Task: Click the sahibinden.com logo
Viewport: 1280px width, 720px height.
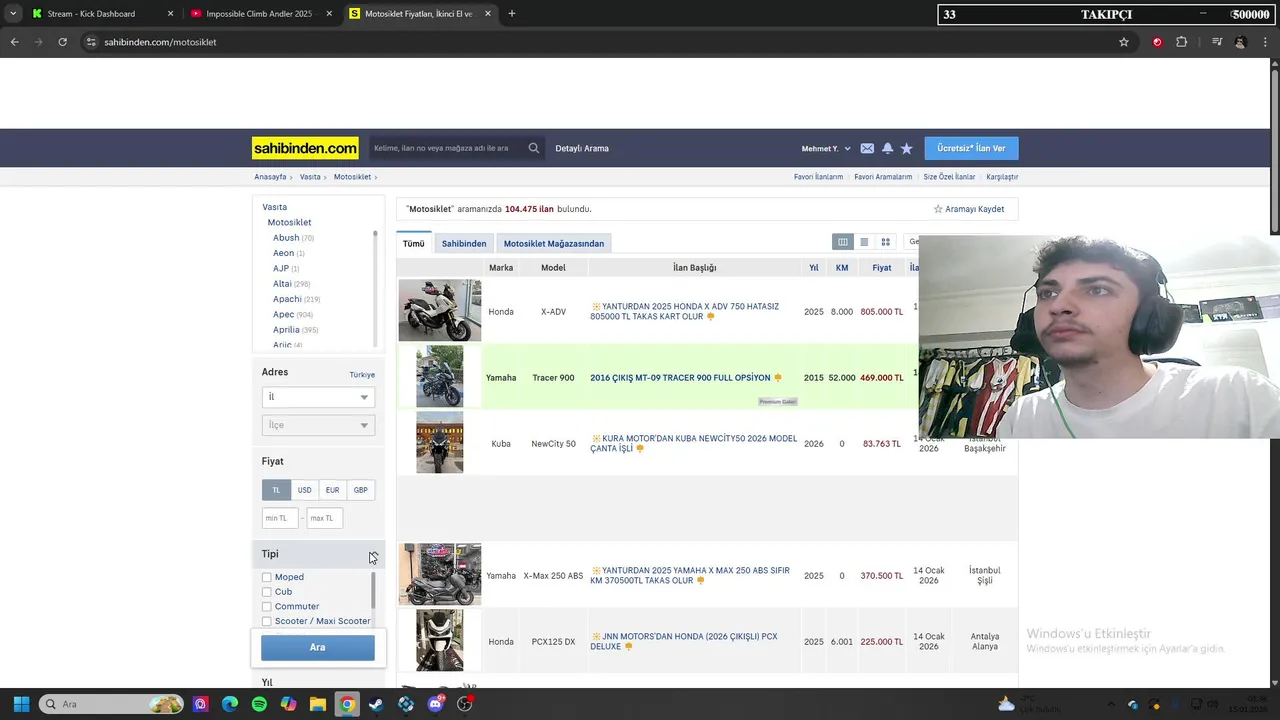Action: [x=305, y=148]
